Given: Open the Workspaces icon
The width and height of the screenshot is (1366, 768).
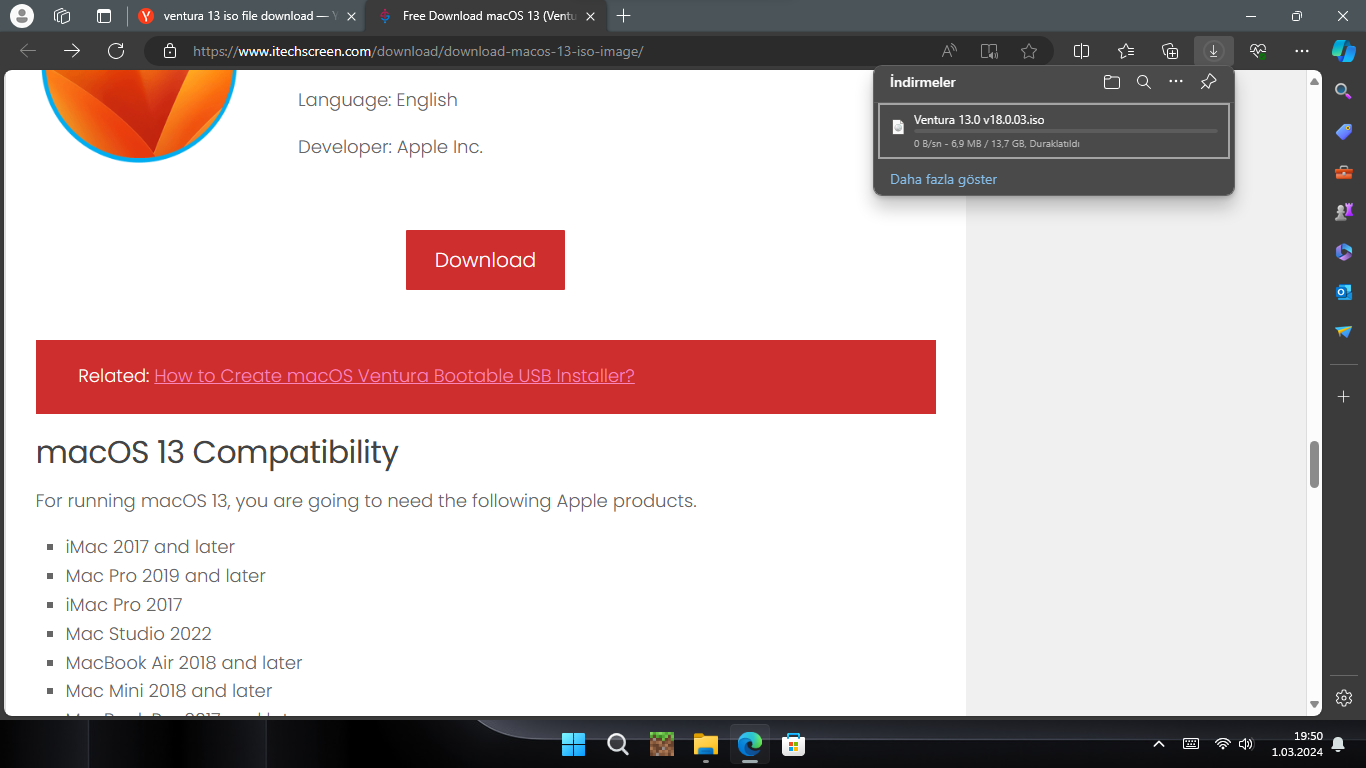Looking at the screenshot, I should pyautogui.click(x=62, y=16).
